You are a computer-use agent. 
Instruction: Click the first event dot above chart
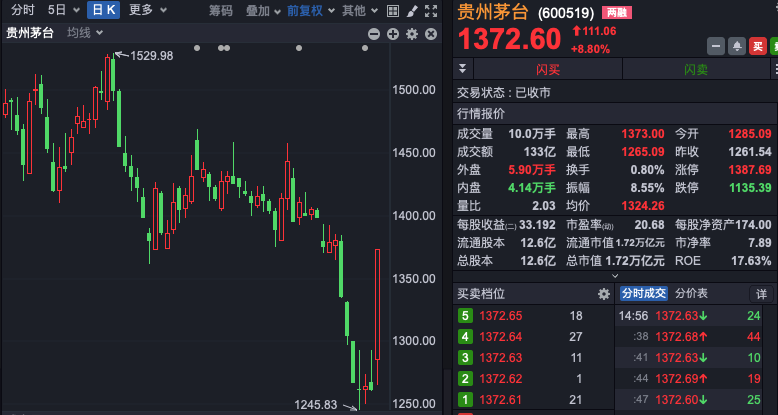click(197, 48)
